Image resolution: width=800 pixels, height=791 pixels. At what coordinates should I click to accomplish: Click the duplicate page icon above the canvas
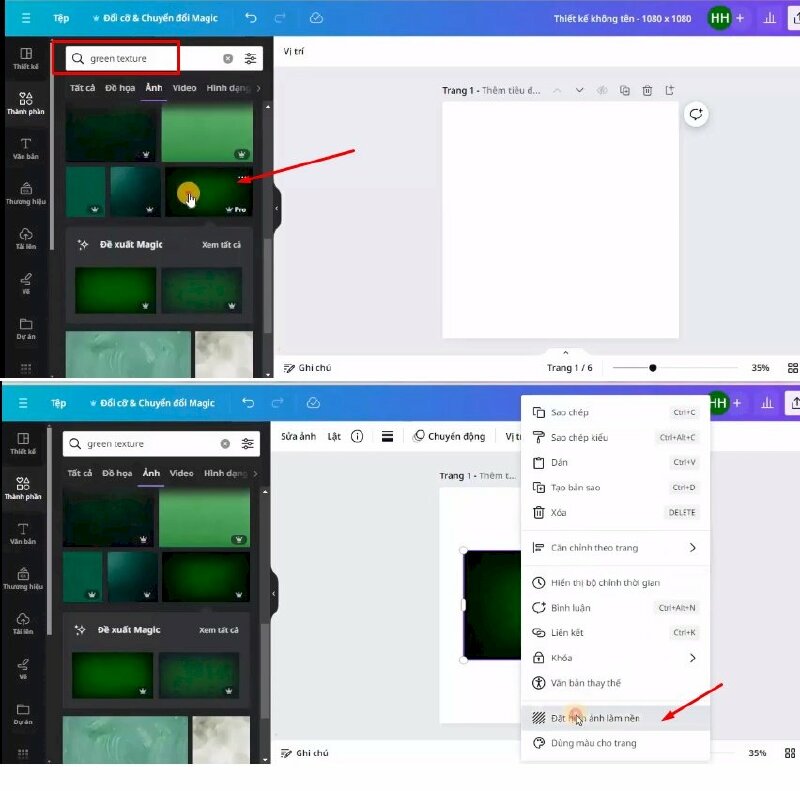[625, 91]
